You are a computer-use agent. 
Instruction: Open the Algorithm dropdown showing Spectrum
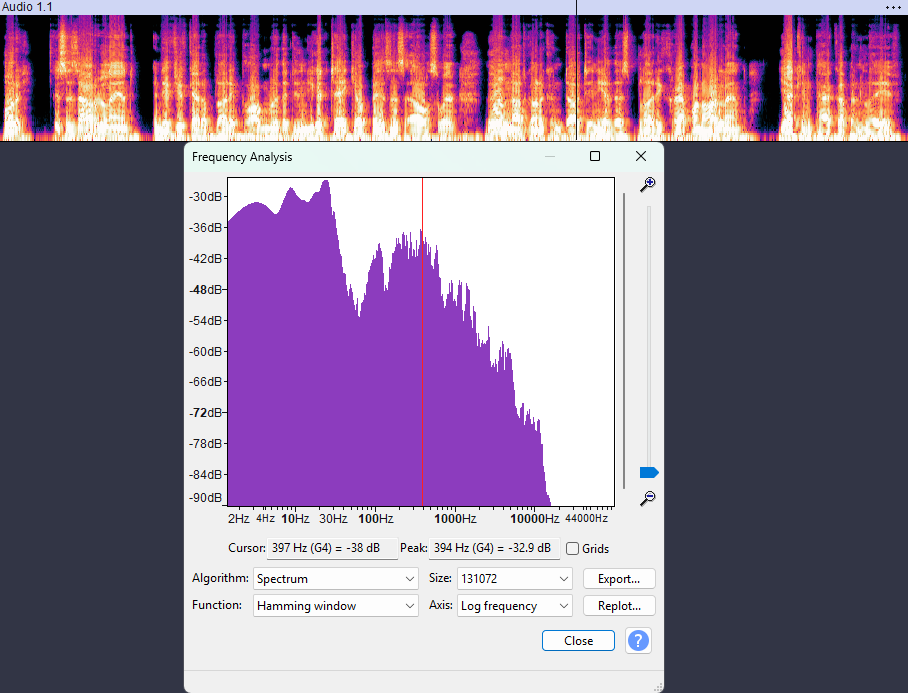(x=335, y=579)
